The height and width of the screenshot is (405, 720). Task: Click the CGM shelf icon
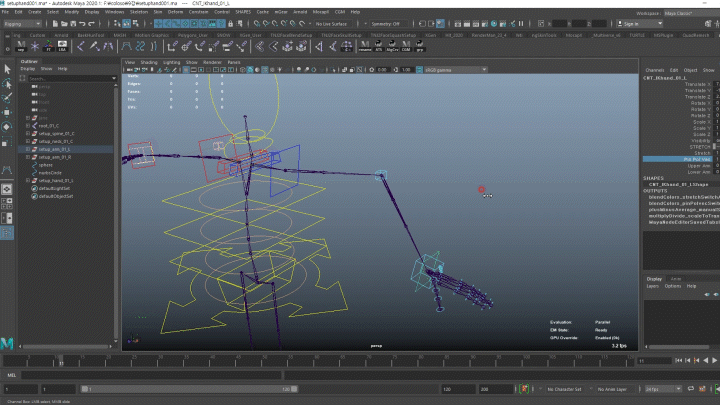point(406,46)
